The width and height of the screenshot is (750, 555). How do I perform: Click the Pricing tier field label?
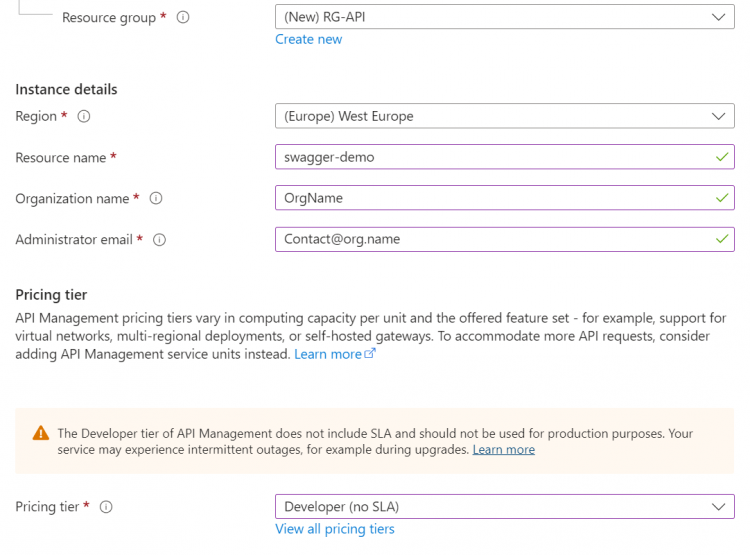47,507
